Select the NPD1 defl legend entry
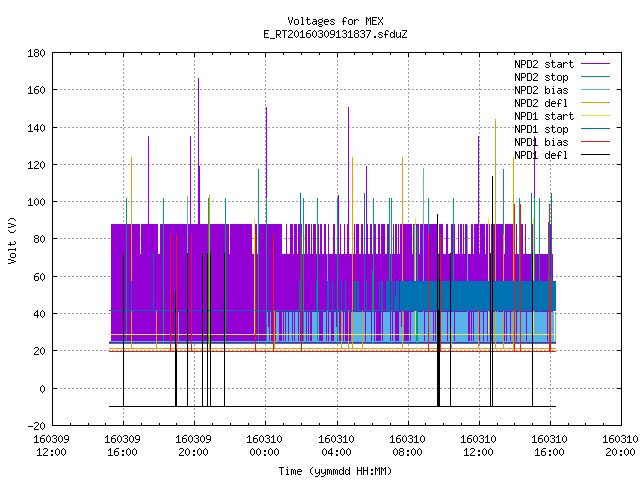The image size is (640, 480). [541, 156]
